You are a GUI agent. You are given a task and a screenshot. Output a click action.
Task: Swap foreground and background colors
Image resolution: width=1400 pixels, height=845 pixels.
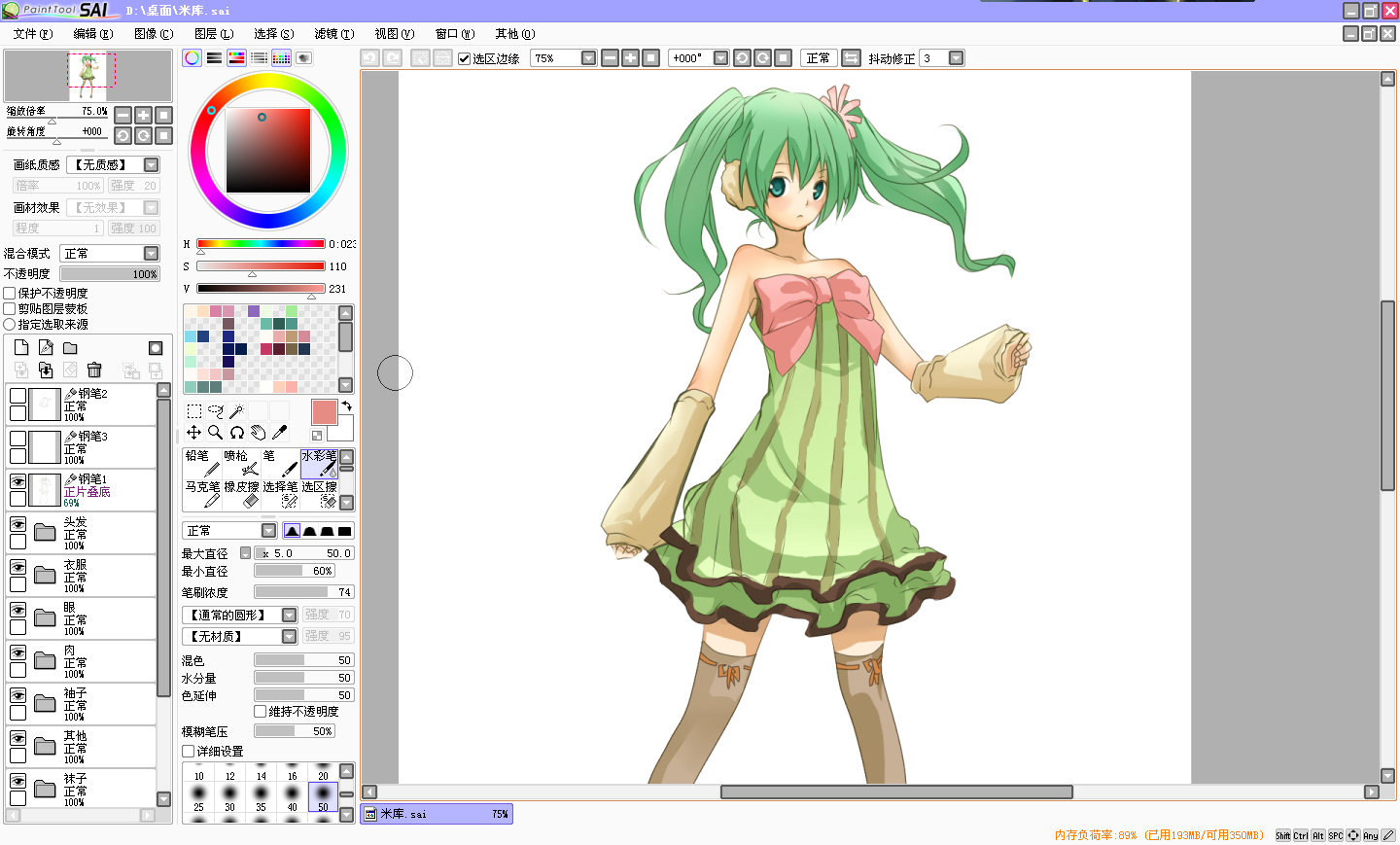tap(346, 406)
